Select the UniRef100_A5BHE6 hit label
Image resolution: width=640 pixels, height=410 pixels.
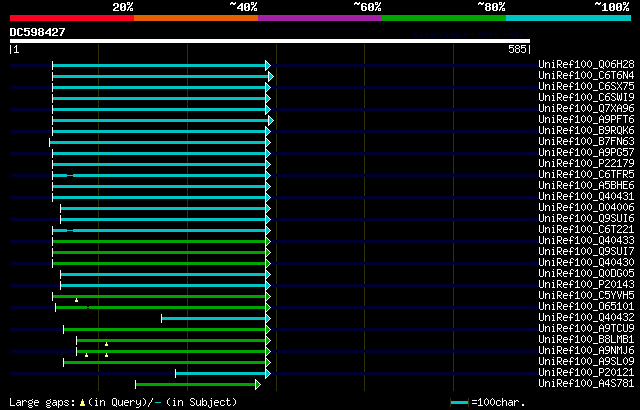tap(587, 186)
